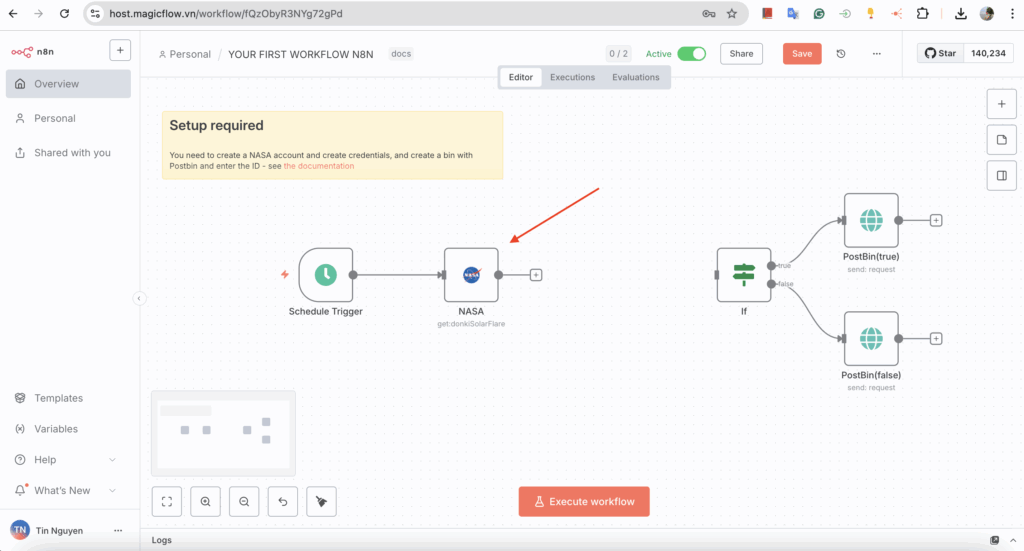Switch to the Evaluations tab

636,77
